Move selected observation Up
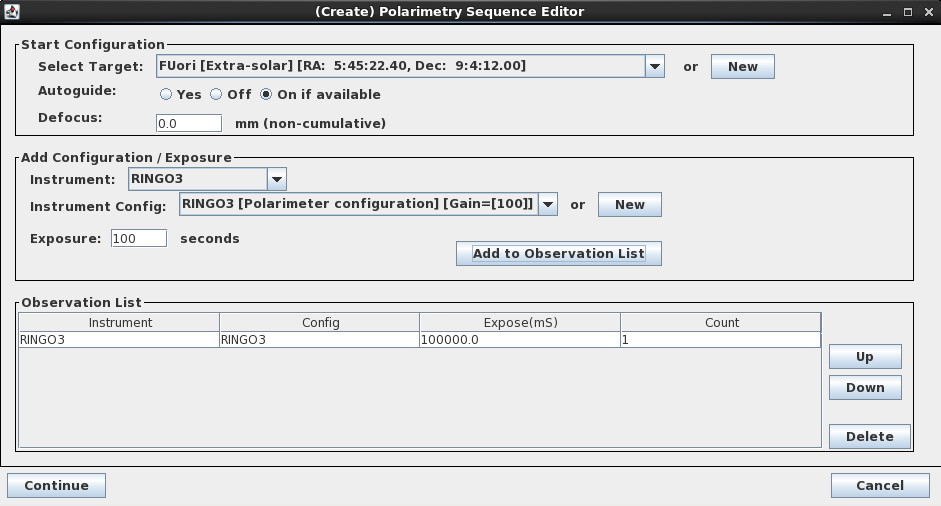Image resolution: width=941 pixels, height=506 pixels. [x=865, y=357]
